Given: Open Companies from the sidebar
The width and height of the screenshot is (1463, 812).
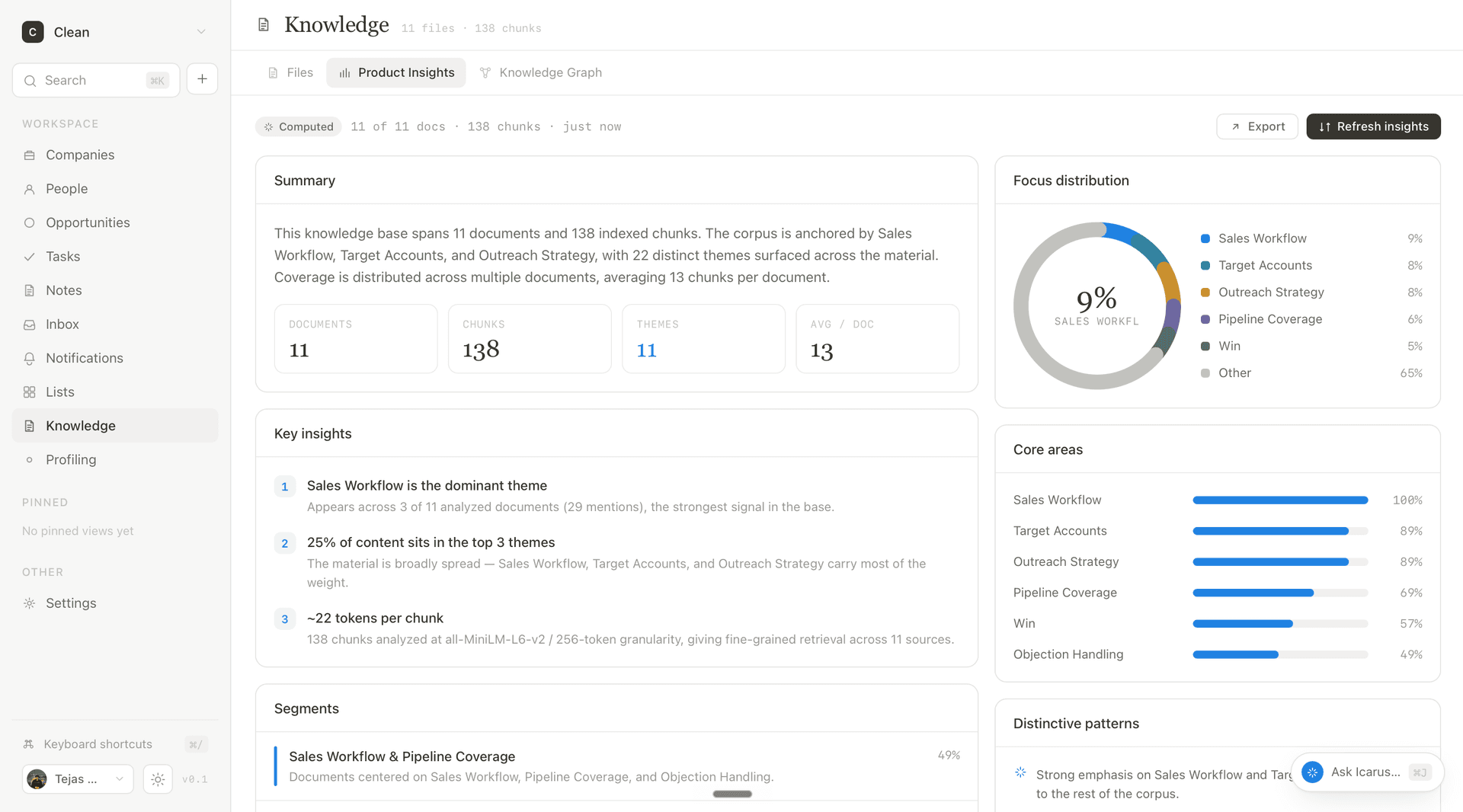Looking at the screenshot, I should point(115,155).
